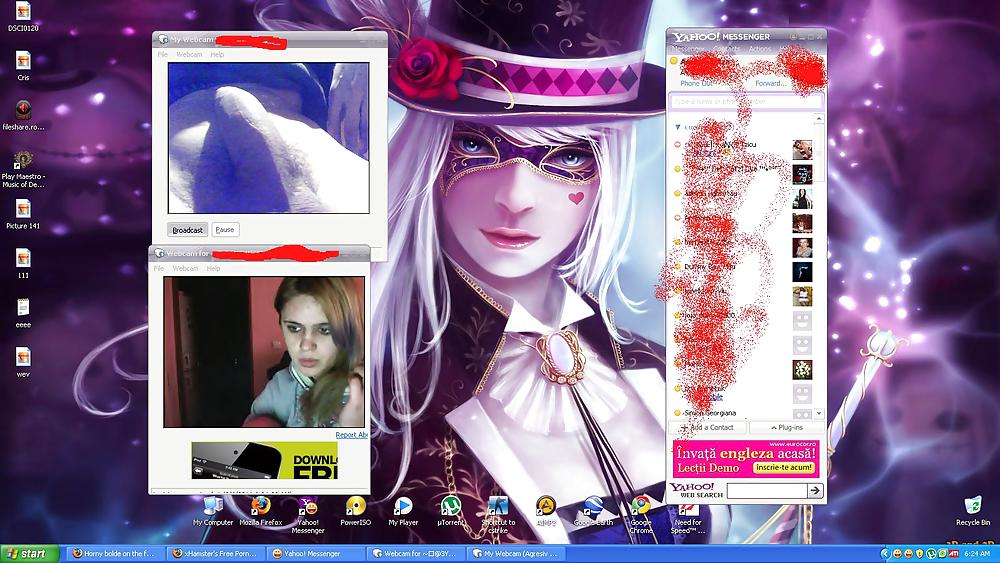Select the Google Earth desktop icon

[593, 511]
